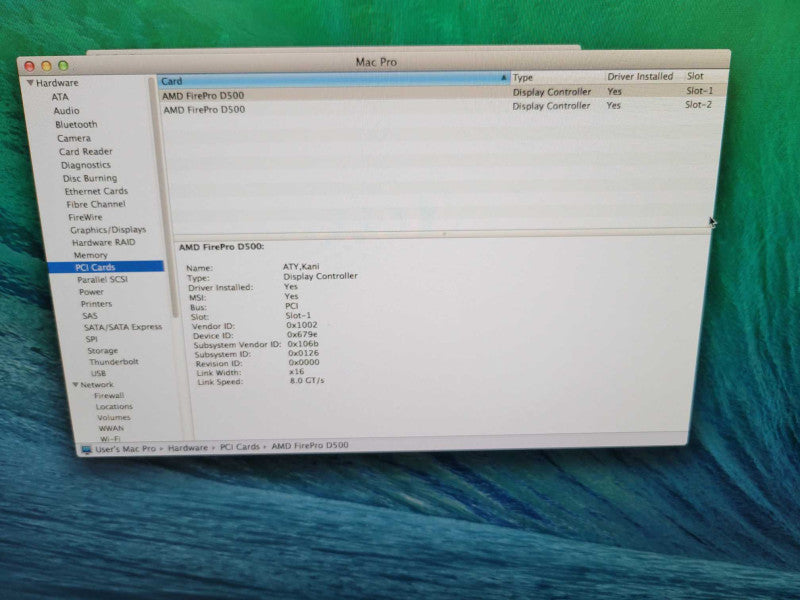
Task: Select Firewall under Network
Action: point(109,395)
